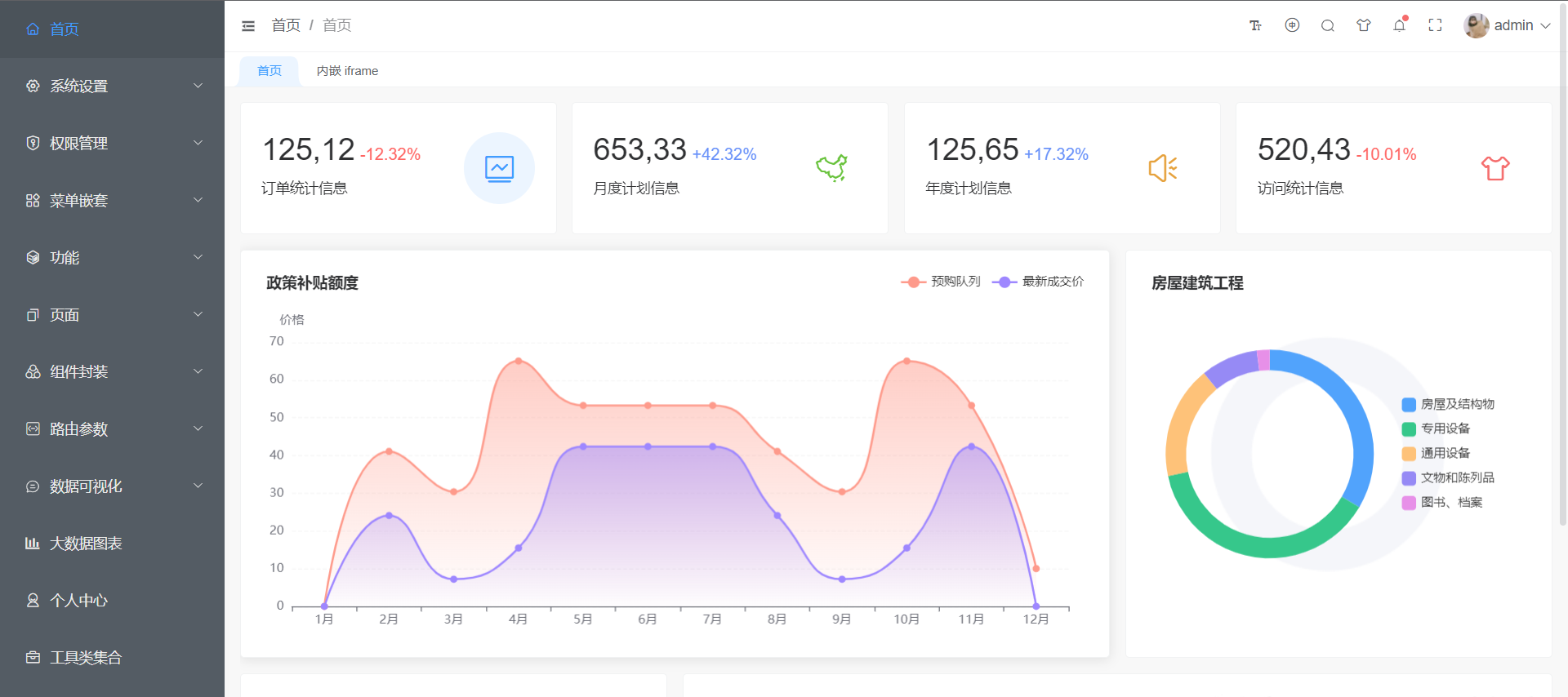Open the font size settings icon
Viewport: 1568px width, 697px height.
tap(1255, 26)
